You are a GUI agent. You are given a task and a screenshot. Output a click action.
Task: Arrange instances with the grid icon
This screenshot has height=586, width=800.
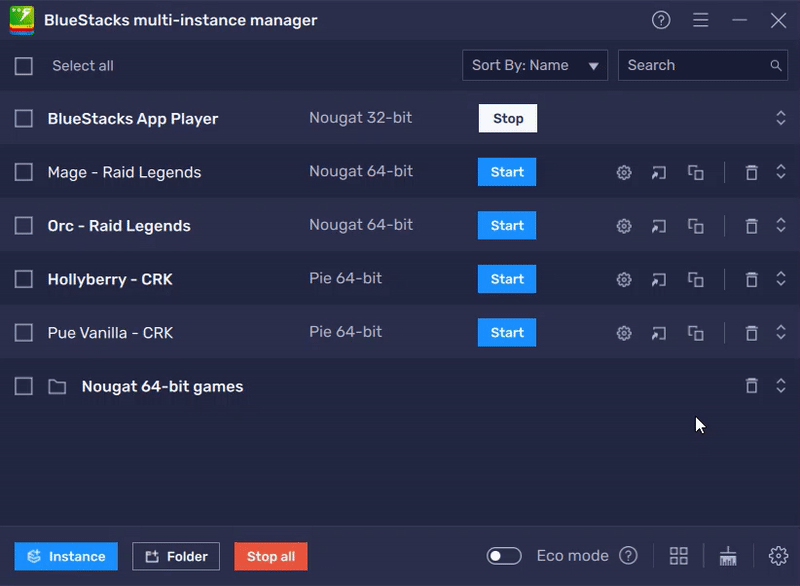pos(679,556)
